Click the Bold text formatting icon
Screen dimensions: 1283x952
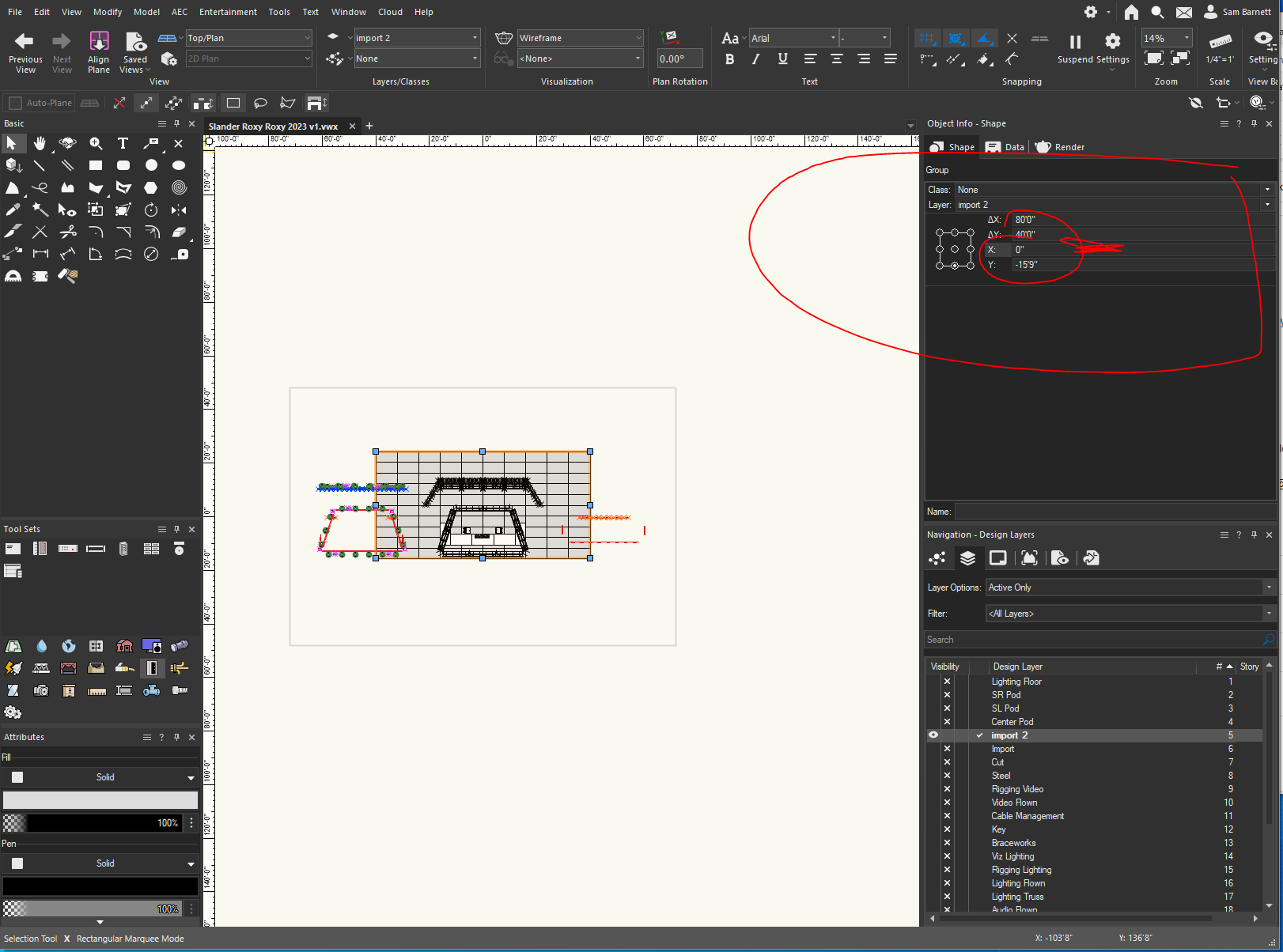pos(729,59)
